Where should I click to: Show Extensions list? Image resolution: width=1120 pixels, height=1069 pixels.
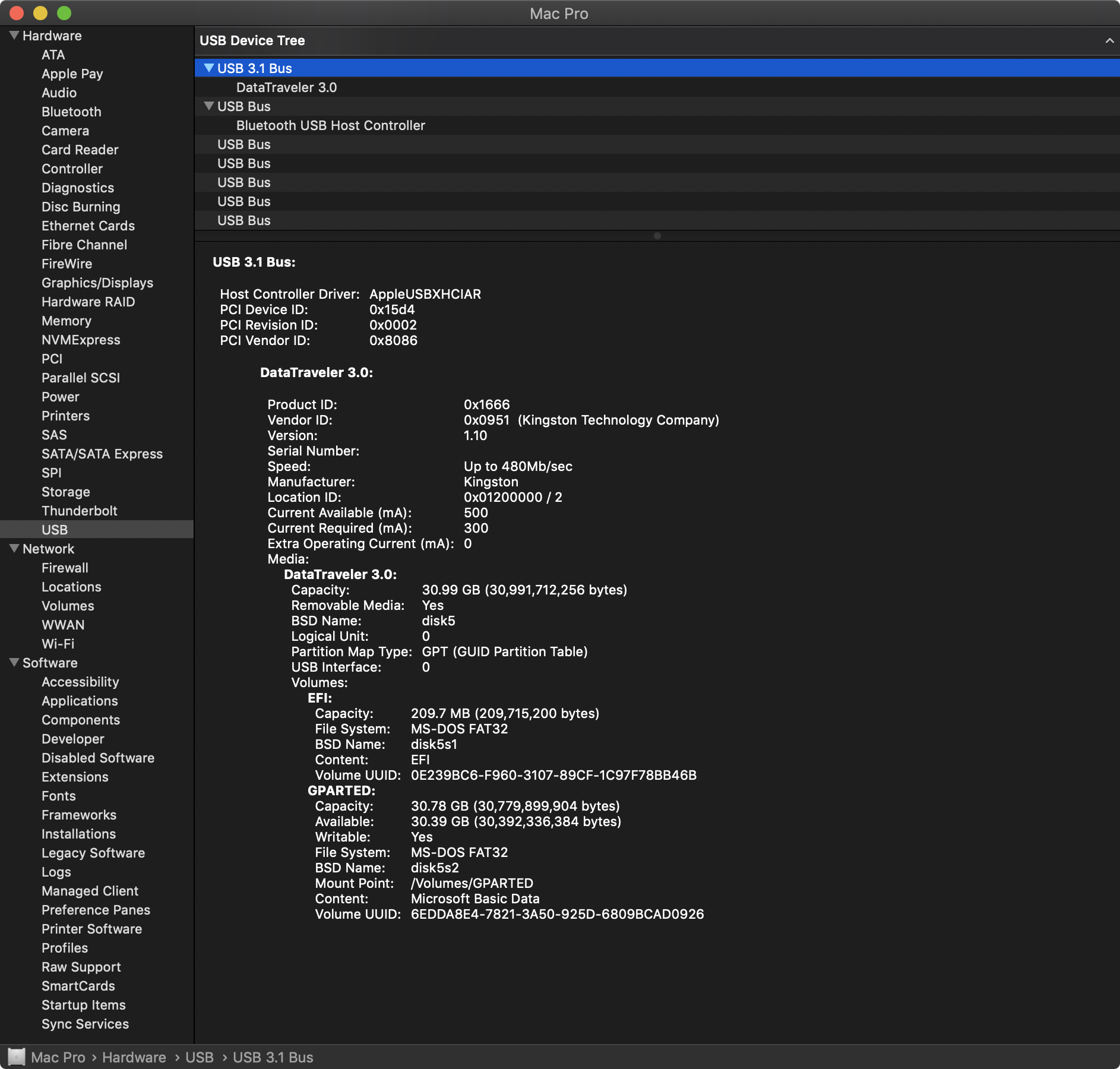point(75,777)
